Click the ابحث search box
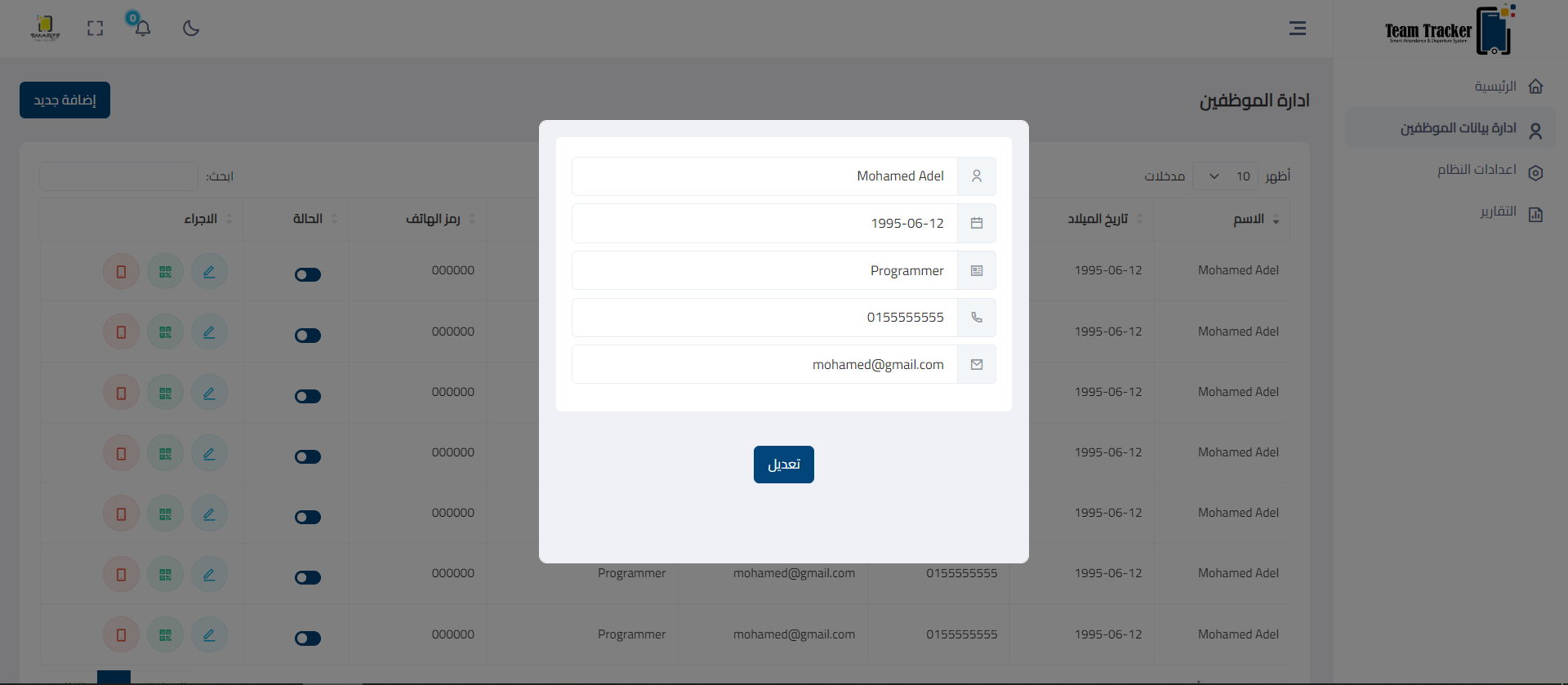This screenshot has width=1568, height=685. coord(118,176)
